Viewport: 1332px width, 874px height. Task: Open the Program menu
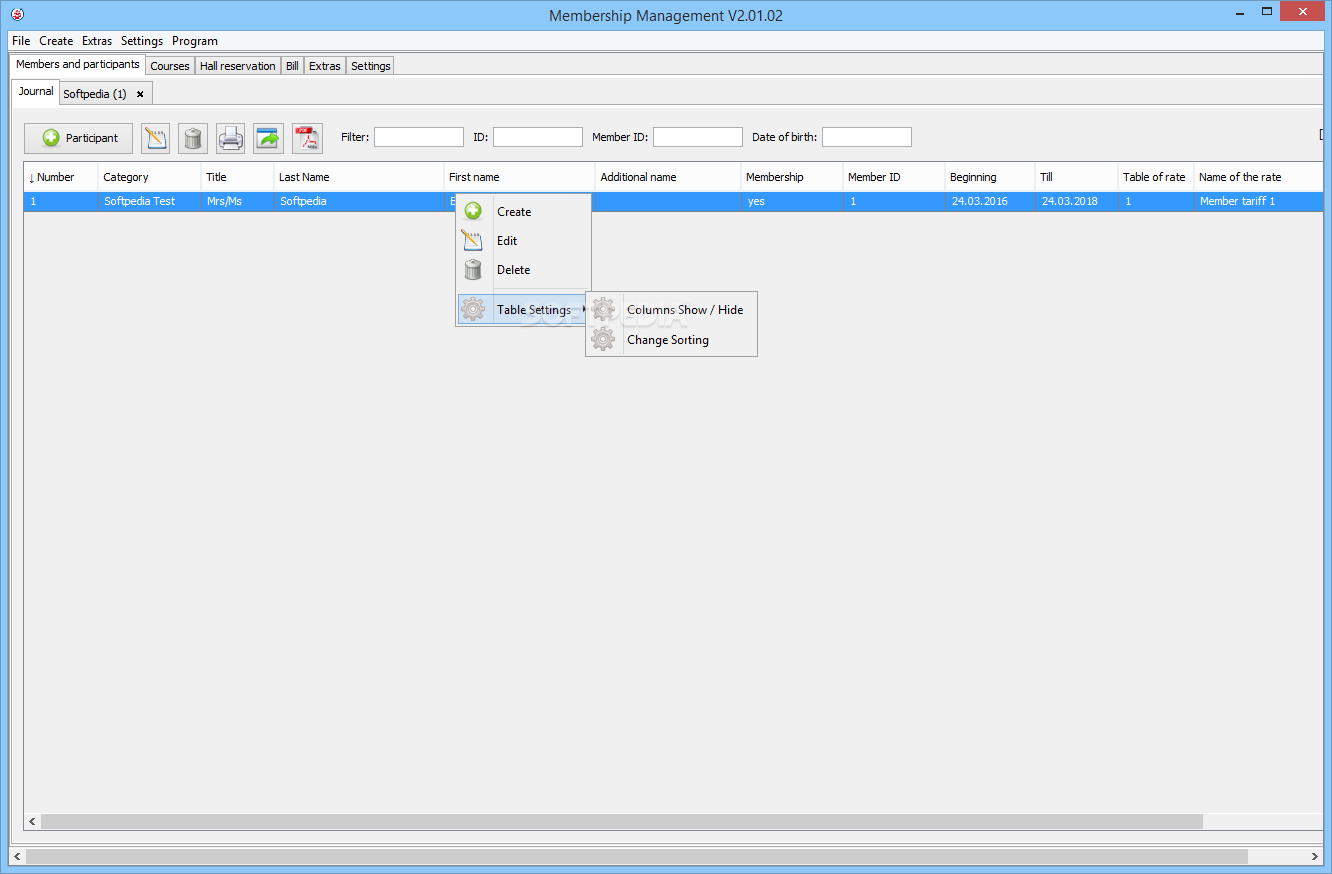point(195,41)
